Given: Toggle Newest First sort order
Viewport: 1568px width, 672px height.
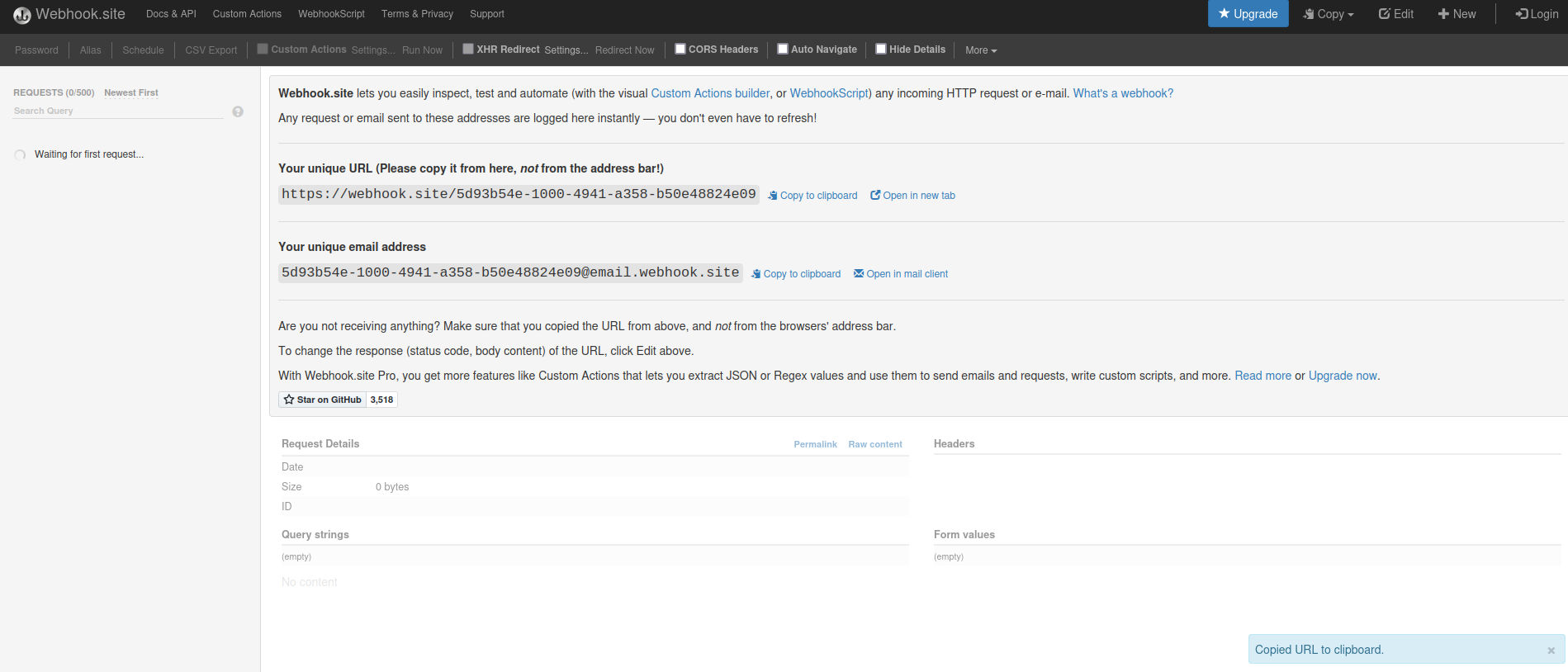Looking at the screenshot, I should click(x=130, y=92).
